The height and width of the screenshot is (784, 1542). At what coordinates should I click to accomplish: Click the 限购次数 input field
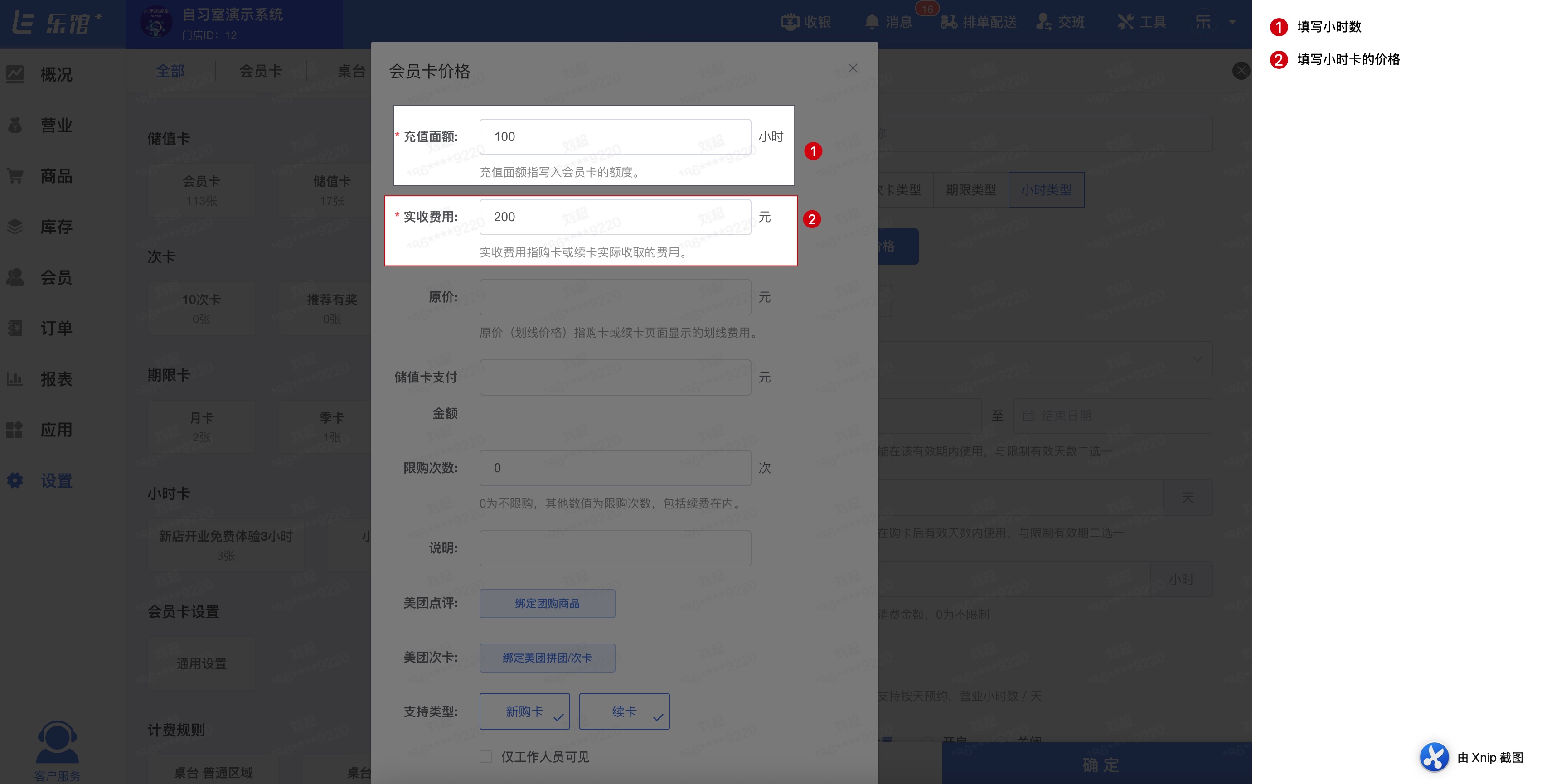coord(615,468)
